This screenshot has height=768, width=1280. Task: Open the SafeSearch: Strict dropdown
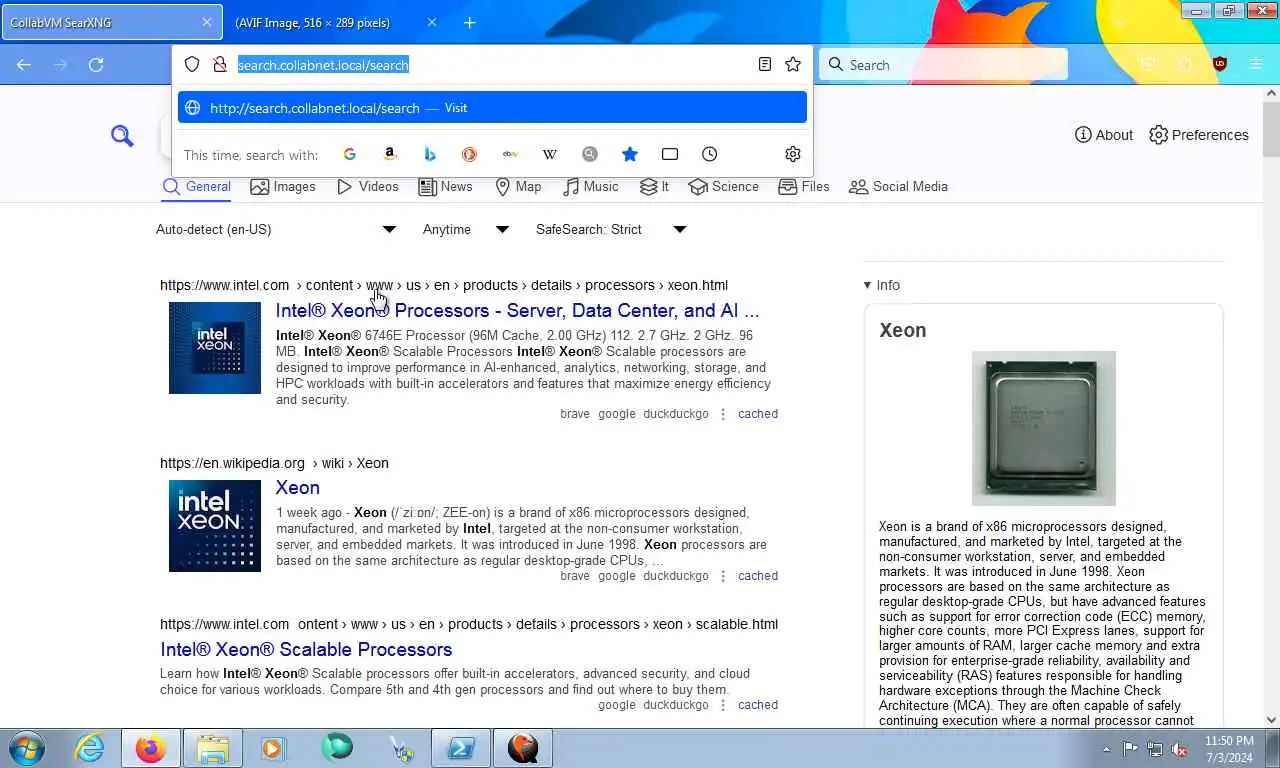point(611,229)
